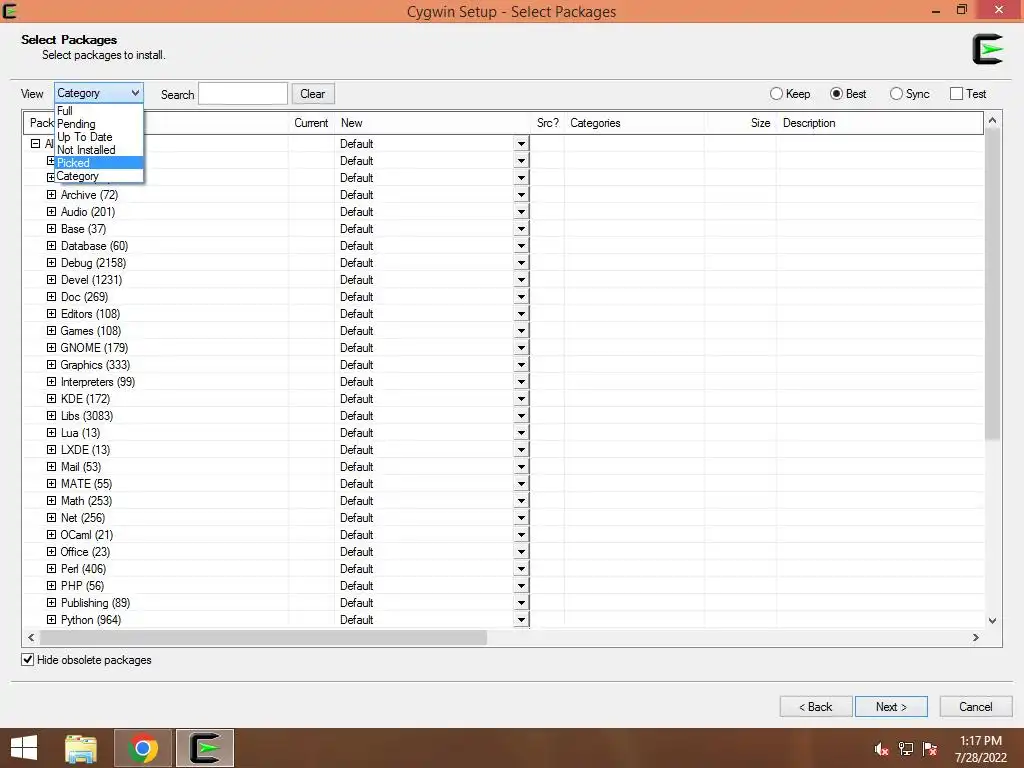This screenshot has height=768, width=1024.
Task: Click the Cygwin Setup taskbar icon
Action: point(205,748)
